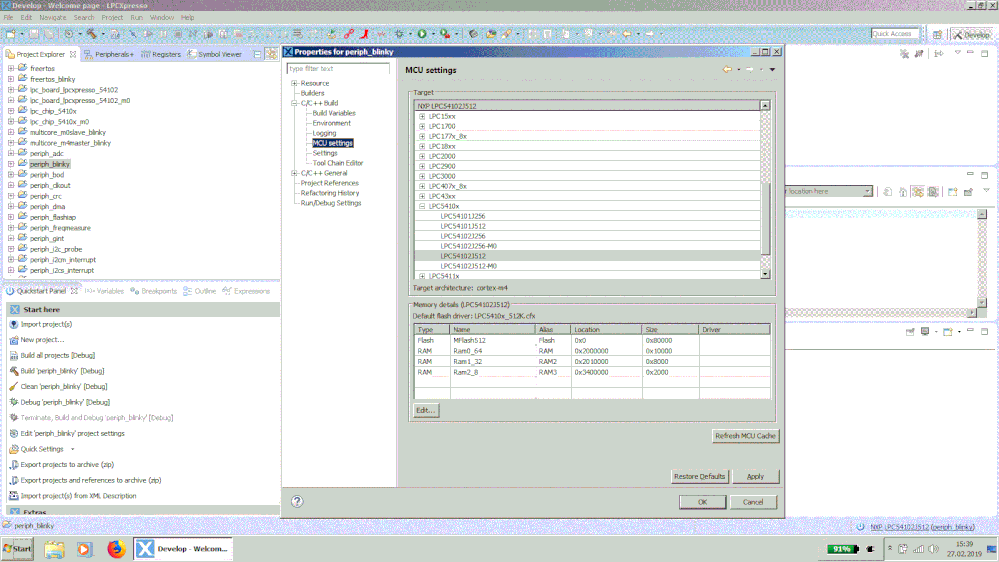The image size is (999, 562).
Task: Click the Develop perspective button
Action: 972,34
